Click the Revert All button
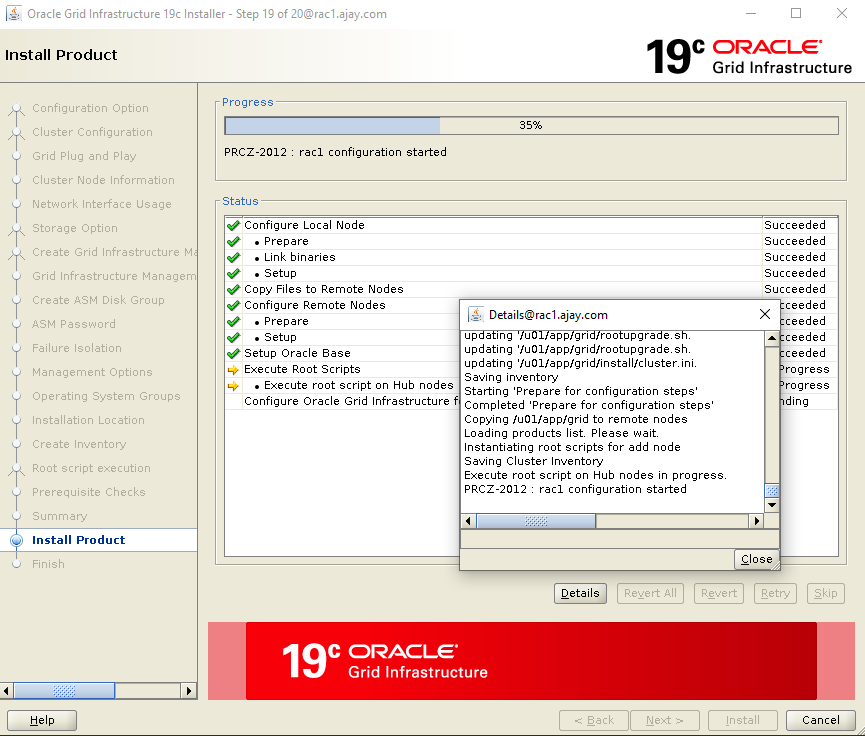 coord(650,593)
